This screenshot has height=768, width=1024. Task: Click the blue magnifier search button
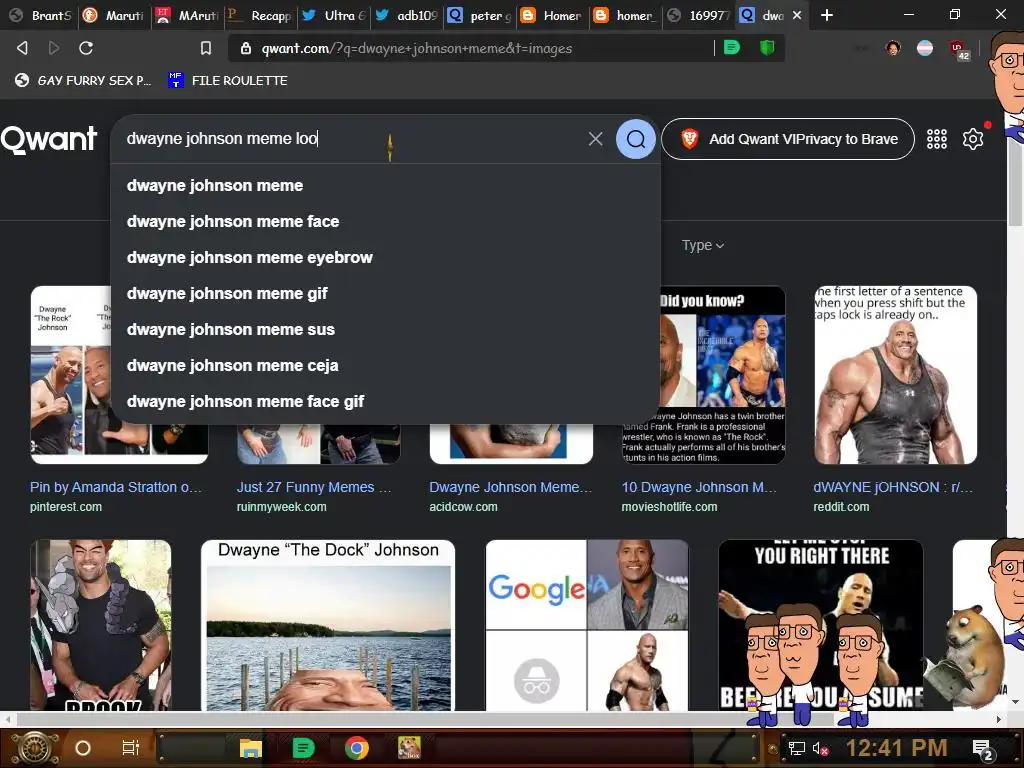point(635,138)
